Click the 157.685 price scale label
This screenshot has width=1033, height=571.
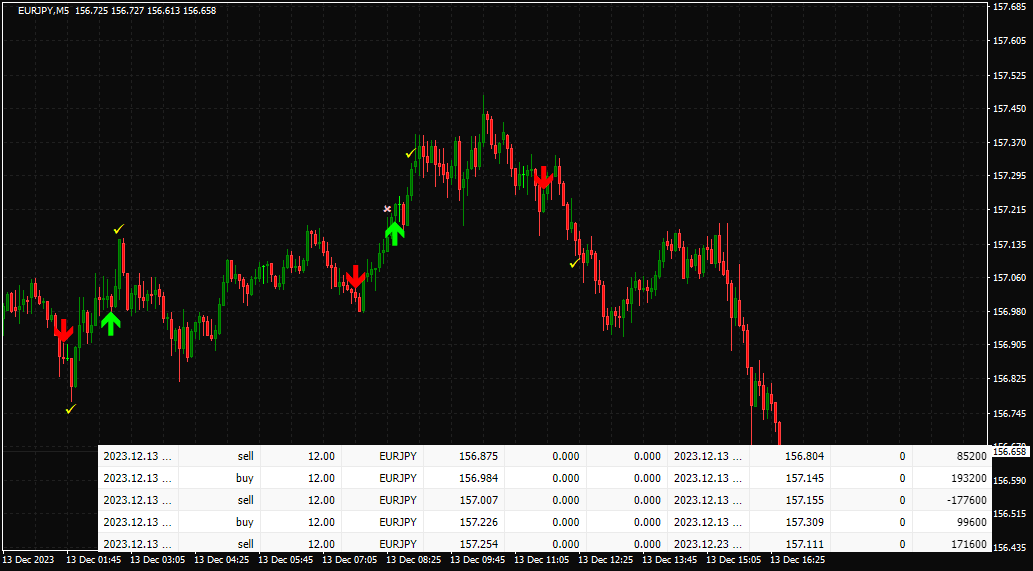[x=1010, y=7]
